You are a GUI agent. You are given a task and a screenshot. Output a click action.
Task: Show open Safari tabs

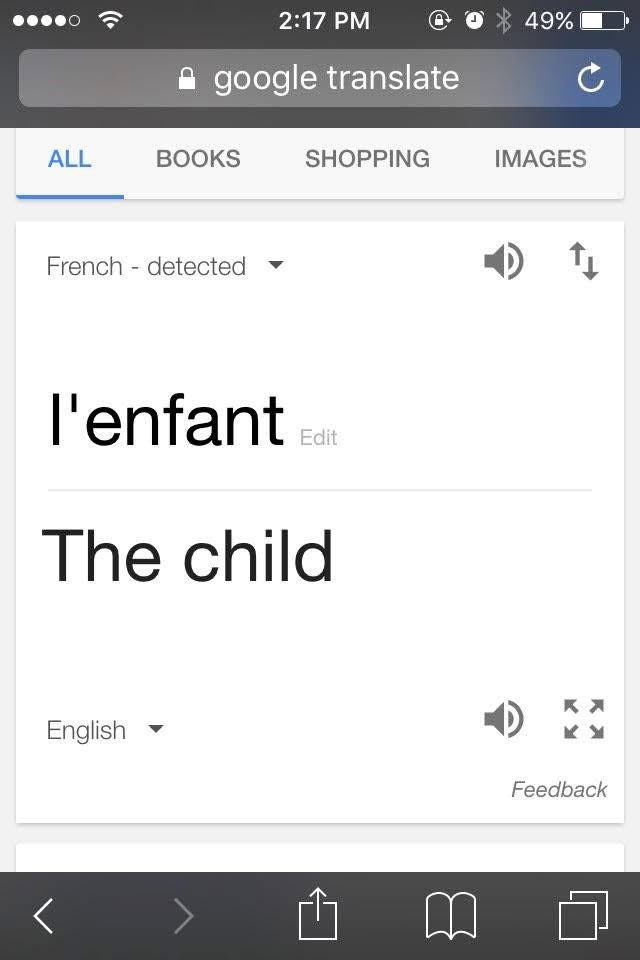(x=583, y=914)
